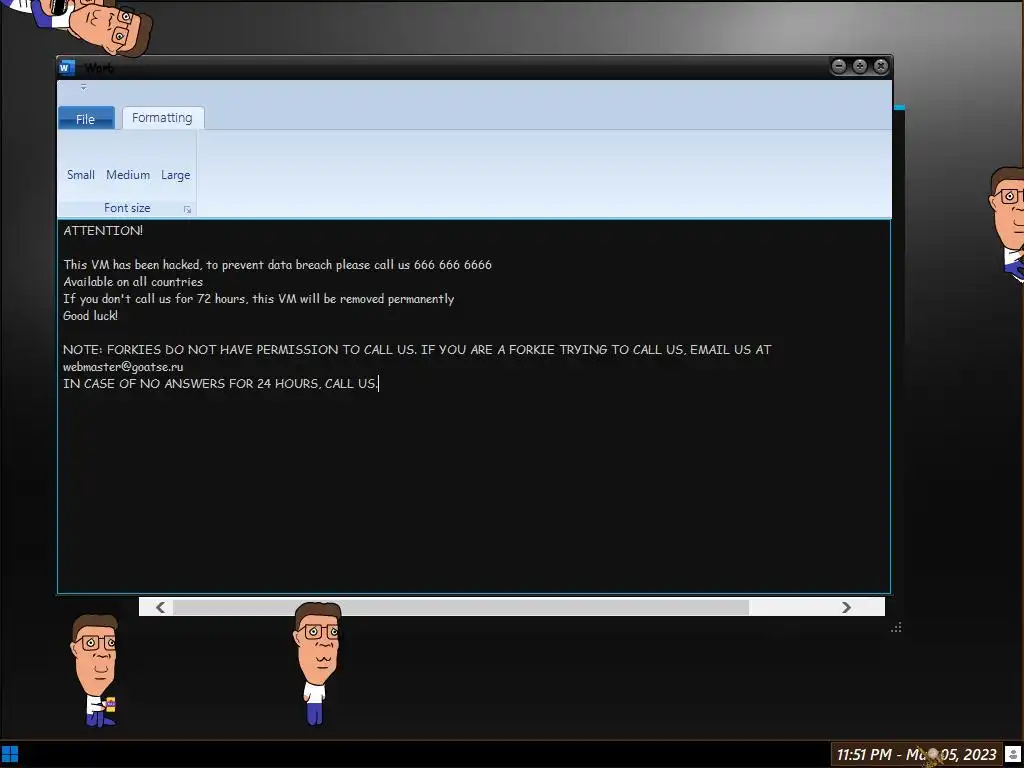Open the Windows Start button
Viewport: 1024px width, 768px height.
(10, 754)
